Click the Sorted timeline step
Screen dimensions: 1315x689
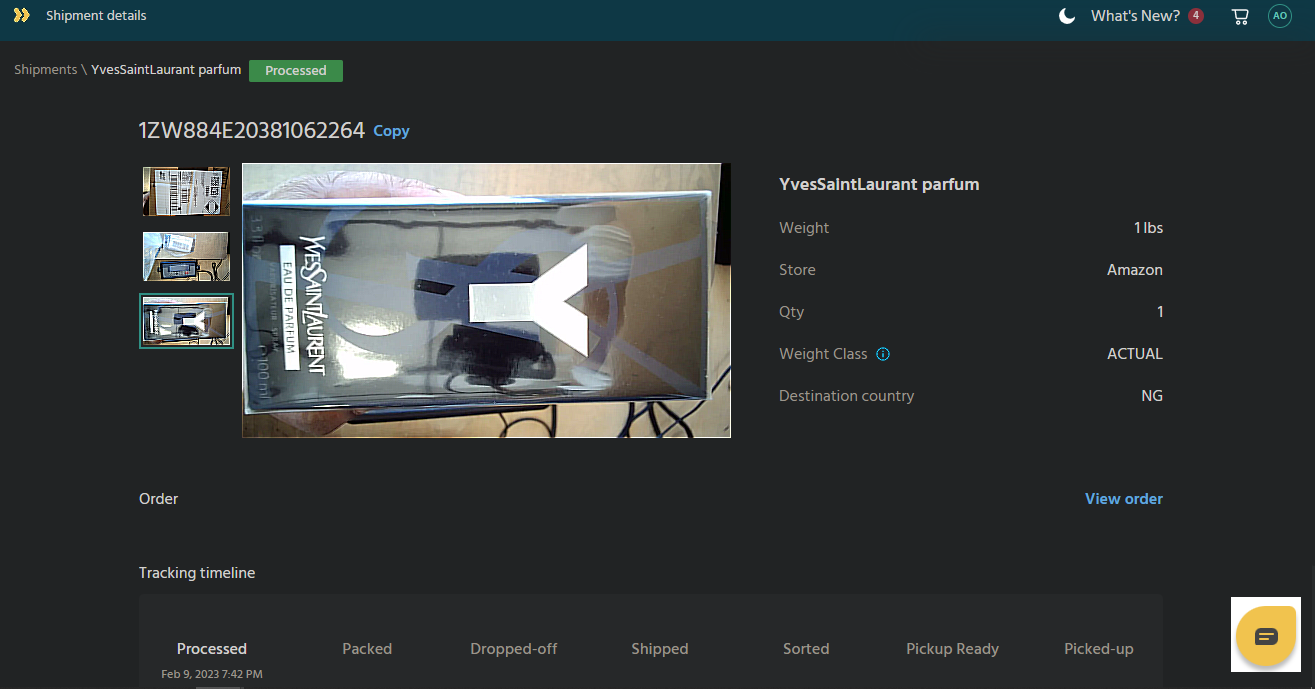point(806,649)
